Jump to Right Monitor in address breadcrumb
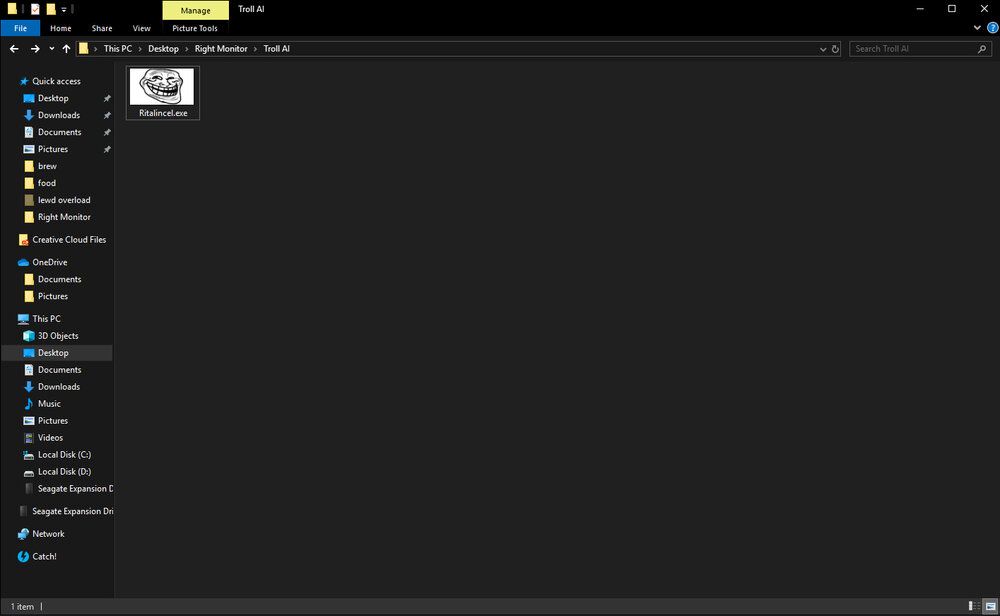This screenshot has height=616, width=1000. pos(221,48)
